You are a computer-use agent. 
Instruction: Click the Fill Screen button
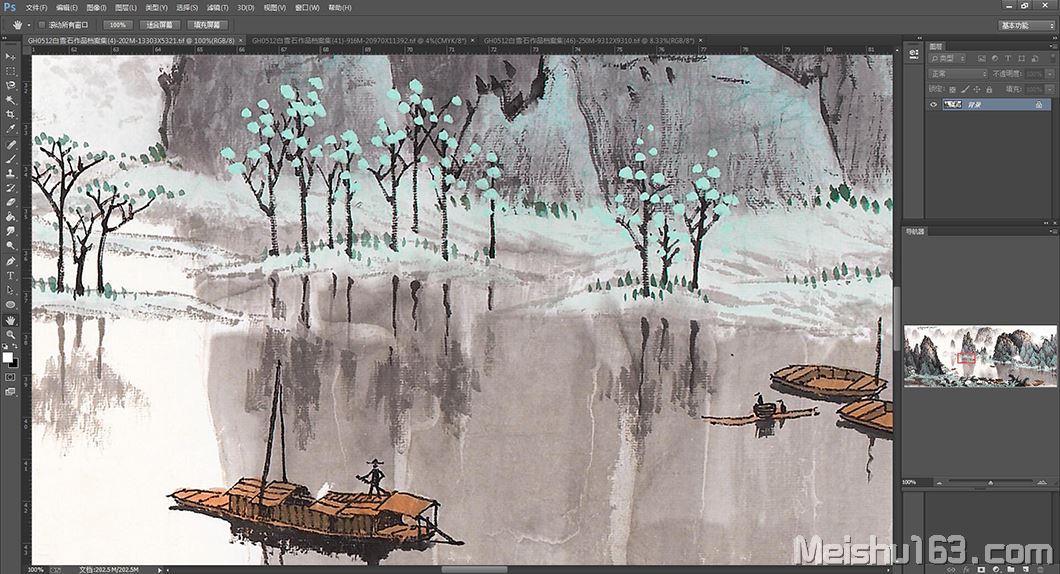point(207,25)
